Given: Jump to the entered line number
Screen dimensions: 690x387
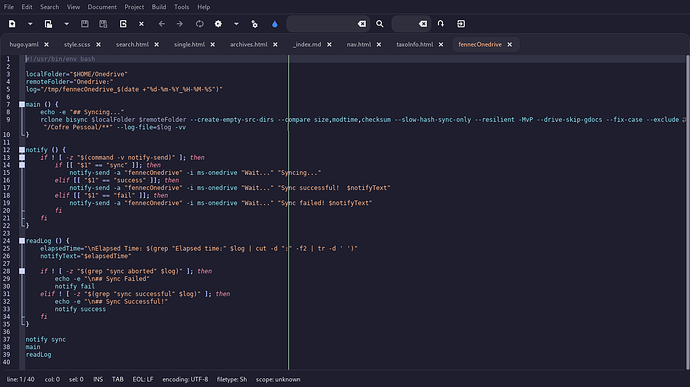Looking at the screenshot, I should 440,24.
